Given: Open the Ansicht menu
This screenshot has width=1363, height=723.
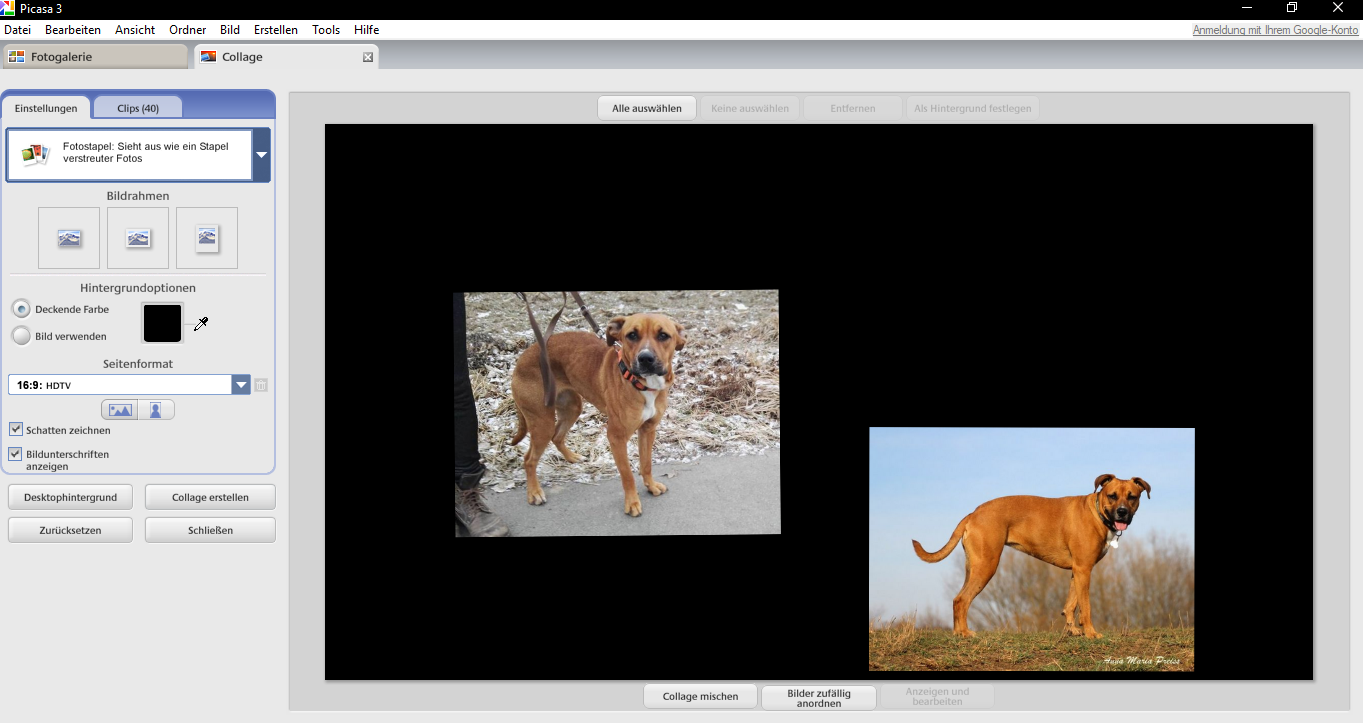Looking at the screenshot, I should (x=135, y=30).
